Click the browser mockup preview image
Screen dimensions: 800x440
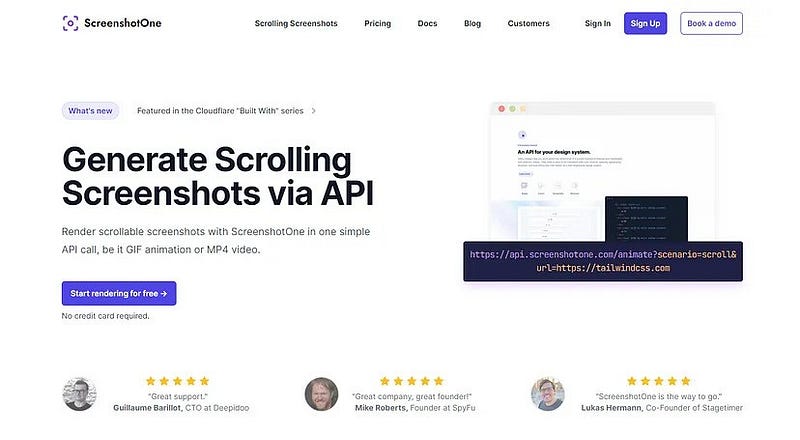(x=603, y=172)
